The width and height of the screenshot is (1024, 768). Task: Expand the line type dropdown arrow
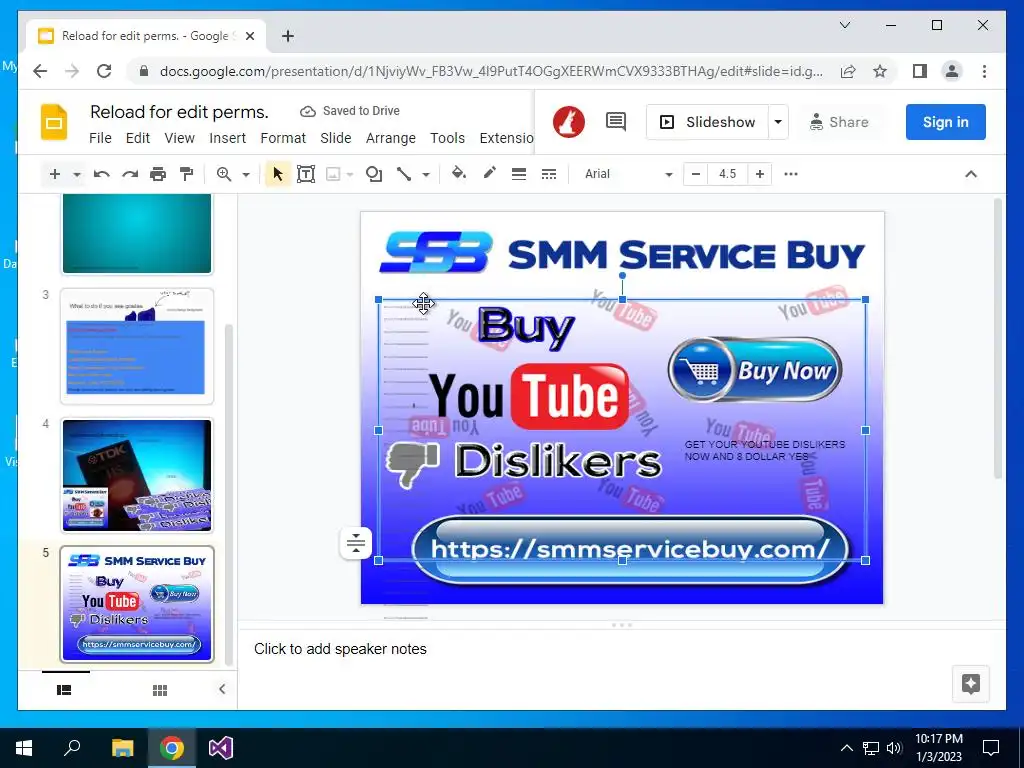426,174
